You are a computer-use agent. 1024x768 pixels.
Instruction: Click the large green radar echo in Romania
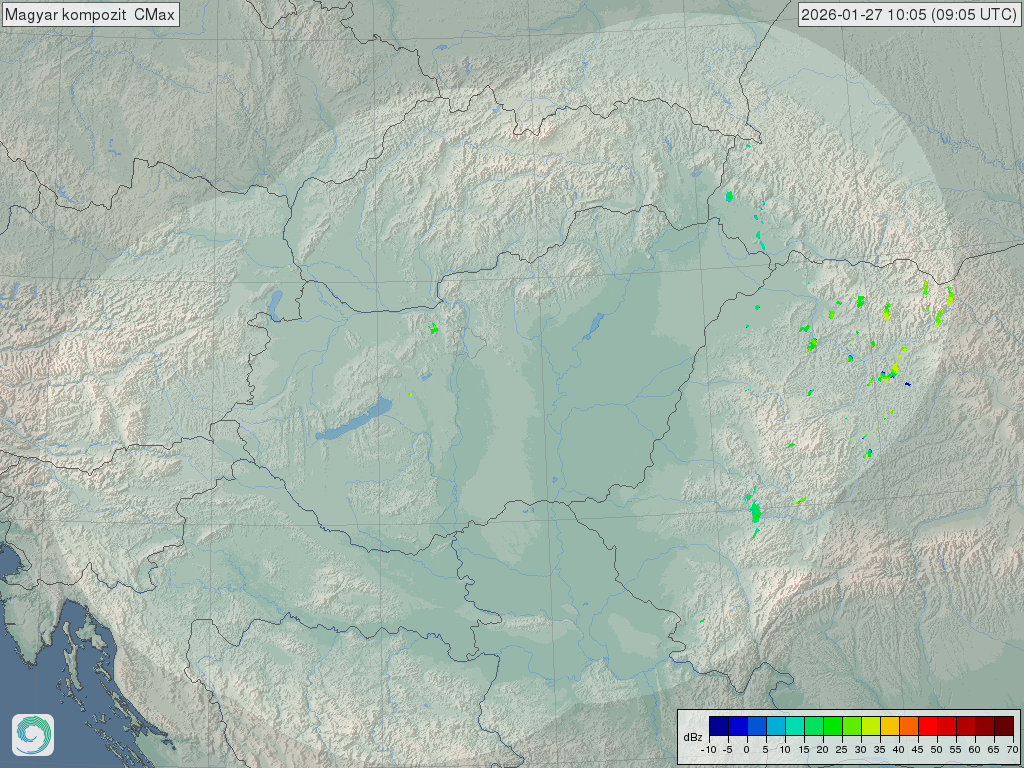(755, 513)
